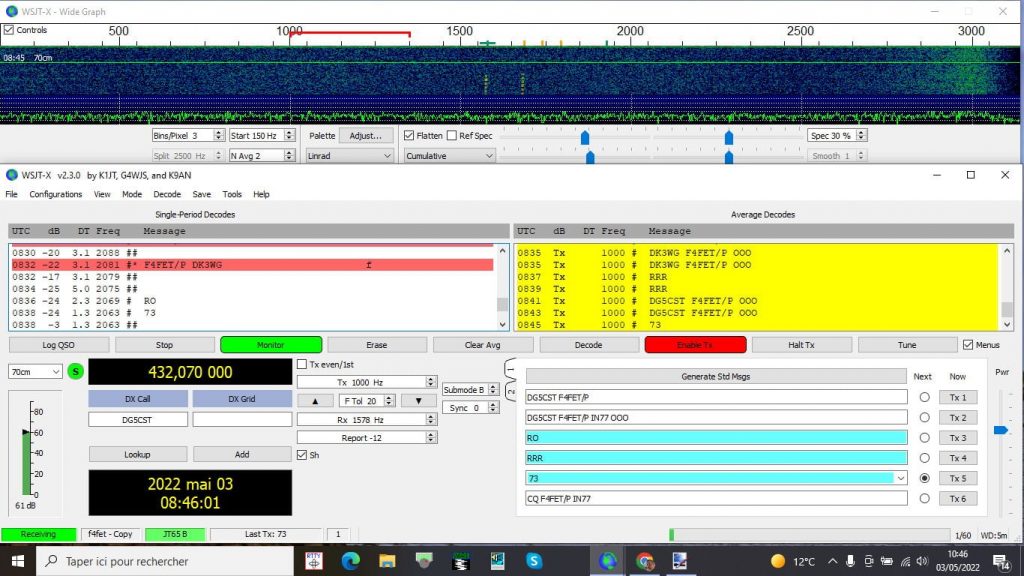Image resolution: width=1024 pixels, height=576 pixels.
Task: Launch Microsoft Edge from the taskbar
Action: coord(351,561)
